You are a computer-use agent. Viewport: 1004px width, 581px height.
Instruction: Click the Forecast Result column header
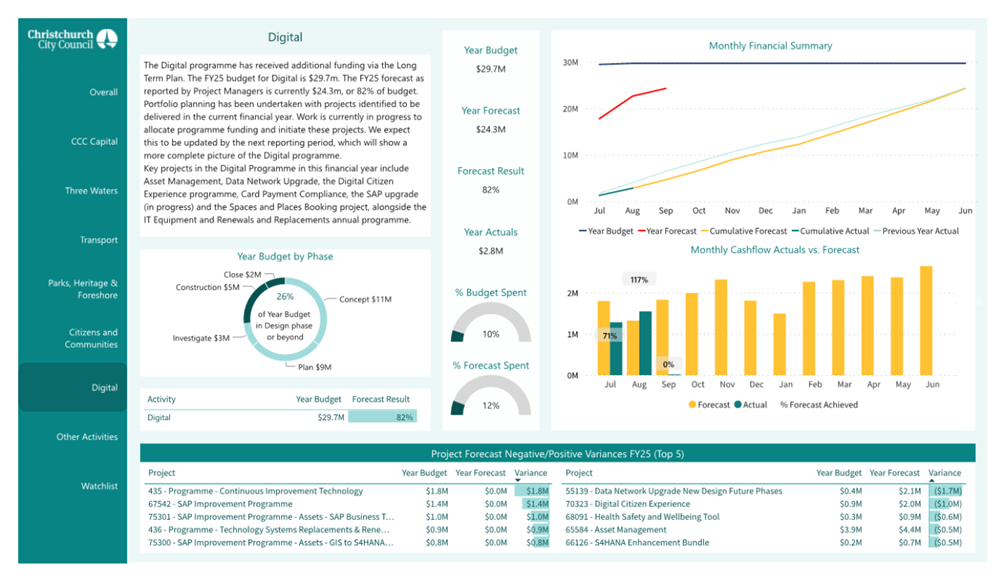380,399
